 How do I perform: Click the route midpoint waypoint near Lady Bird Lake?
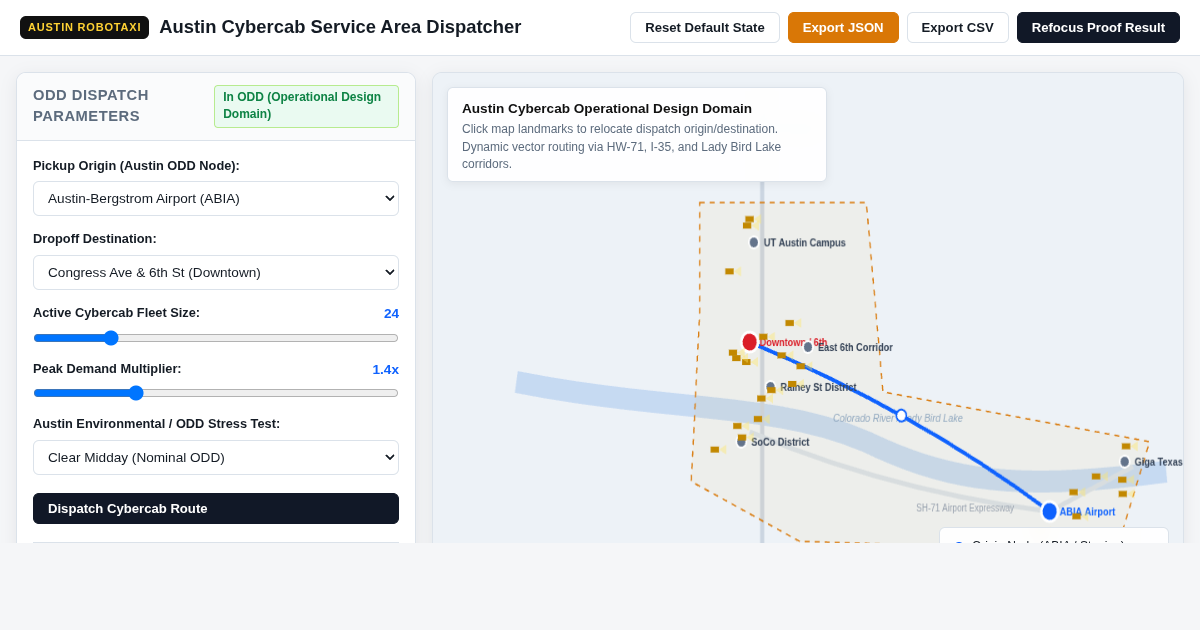point(901,415)
